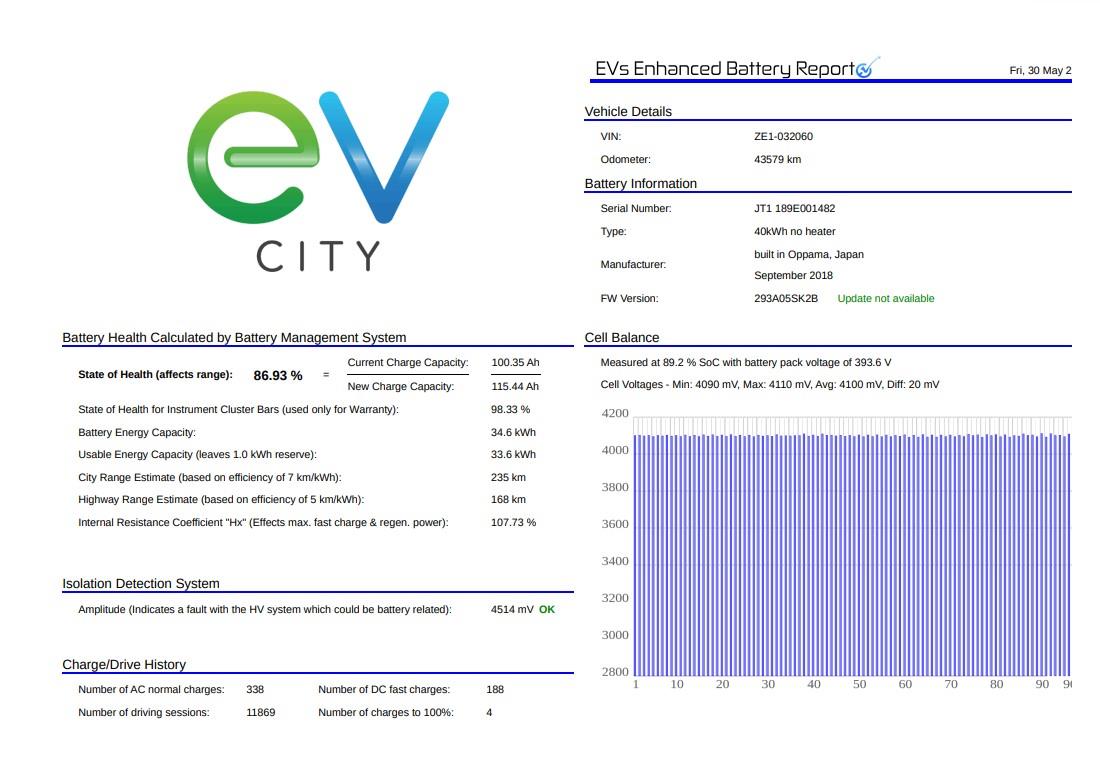Select the "FW Version:" field label
1100x775 pixels.
629,299
